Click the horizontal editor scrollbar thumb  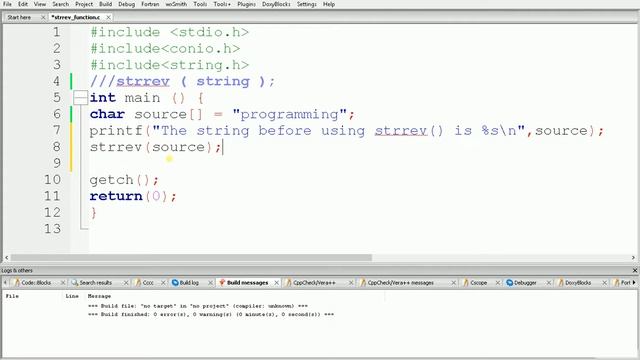pyautogui.click(x=191, y=258)
